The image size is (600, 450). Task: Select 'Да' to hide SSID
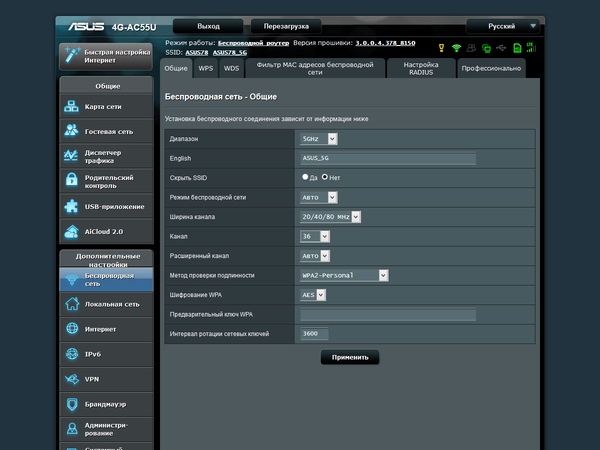pyautogui.click(x=306, y=177)
